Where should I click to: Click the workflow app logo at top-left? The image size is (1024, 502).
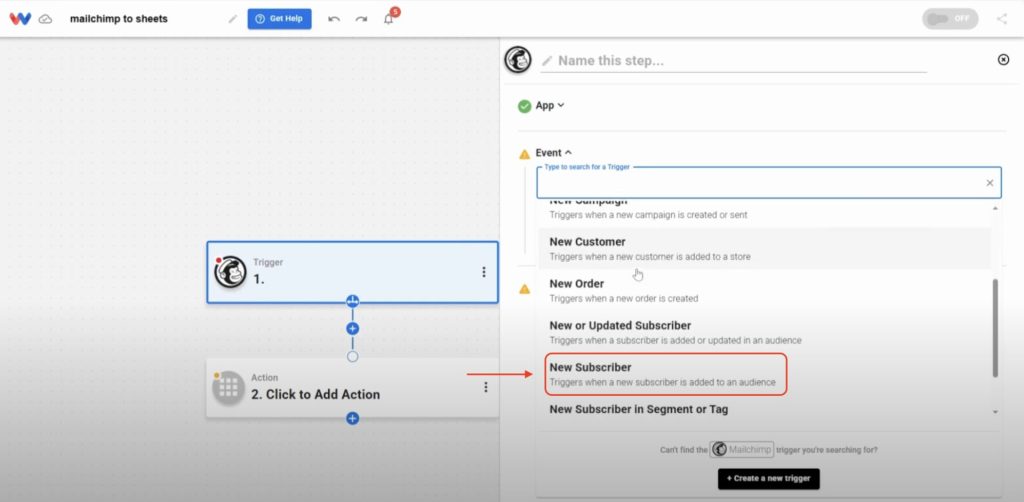point(20,19)
